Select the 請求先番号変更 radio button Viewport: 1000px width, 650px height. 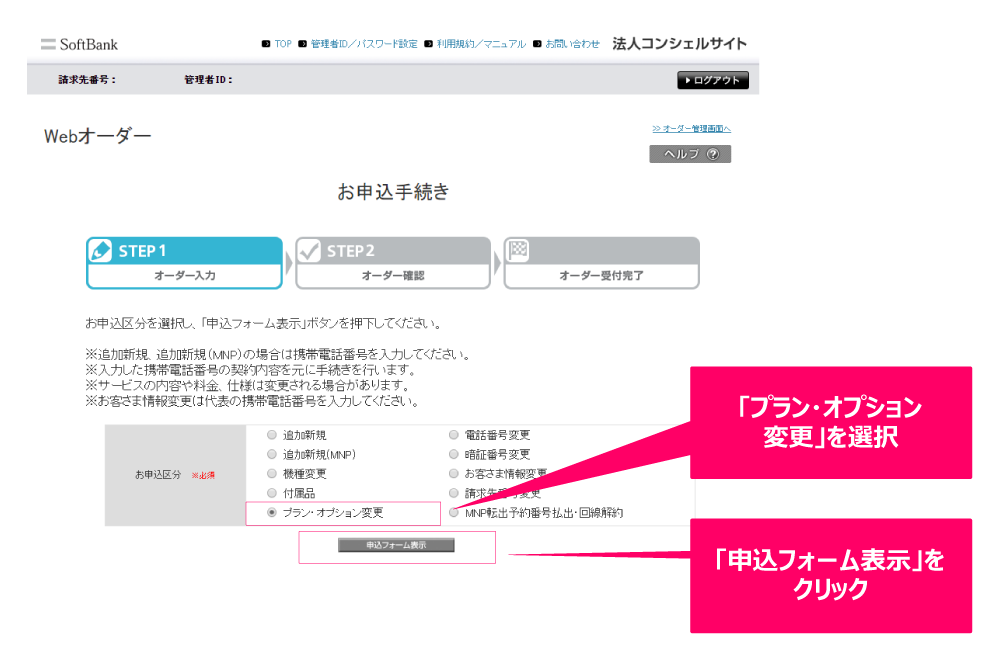pos(453,493)
